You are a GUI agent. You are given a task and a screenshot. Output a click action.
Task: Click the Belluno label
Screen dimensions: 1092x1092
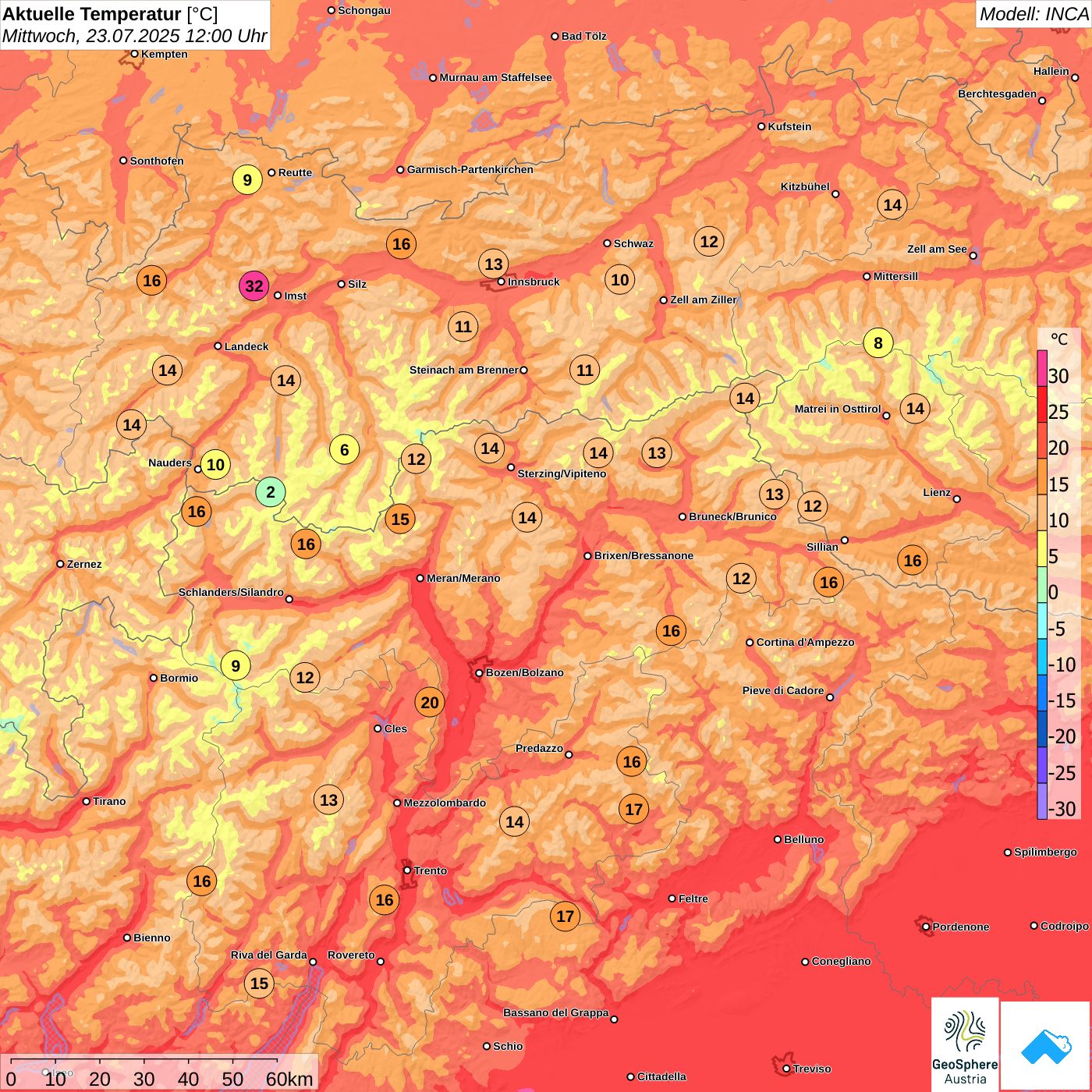(803, 839)
